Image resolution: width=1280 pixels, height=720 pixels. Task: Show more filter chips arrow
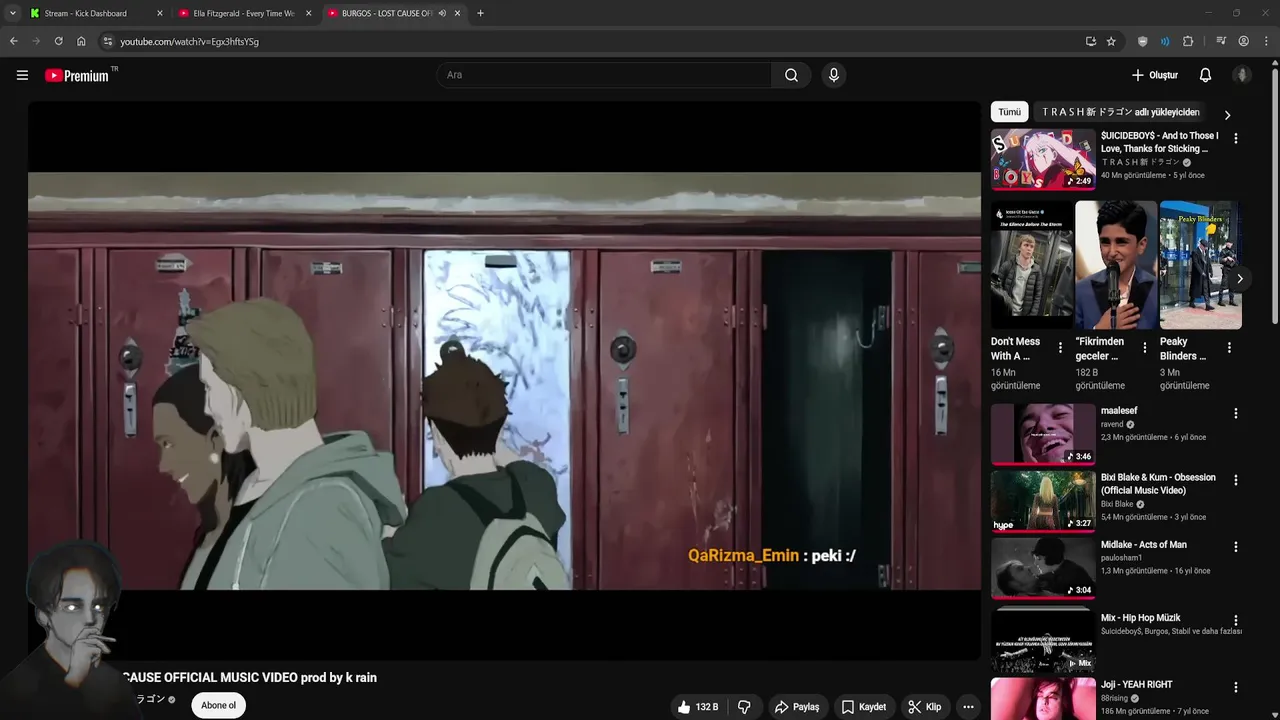click(1227, 115)
